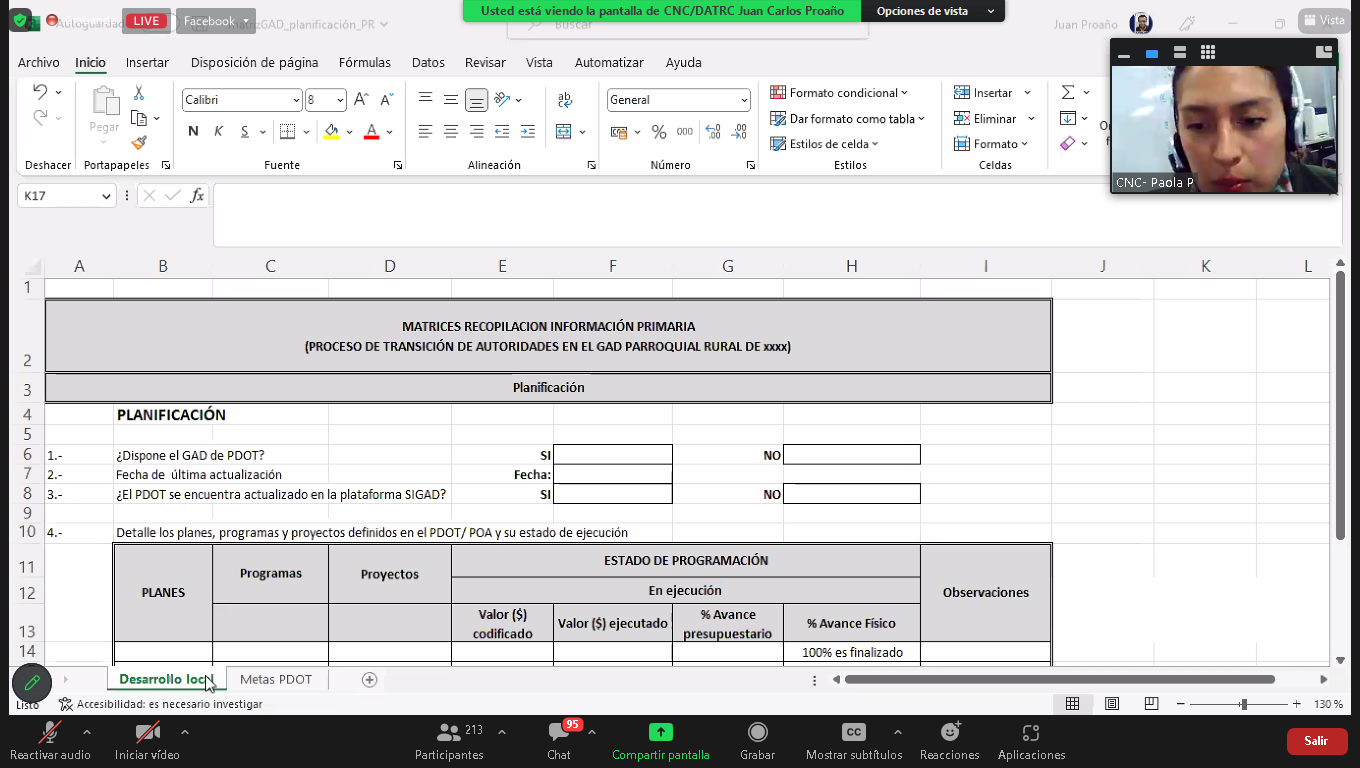Click the Format Painter brush icon

click(x=139, y=143)
